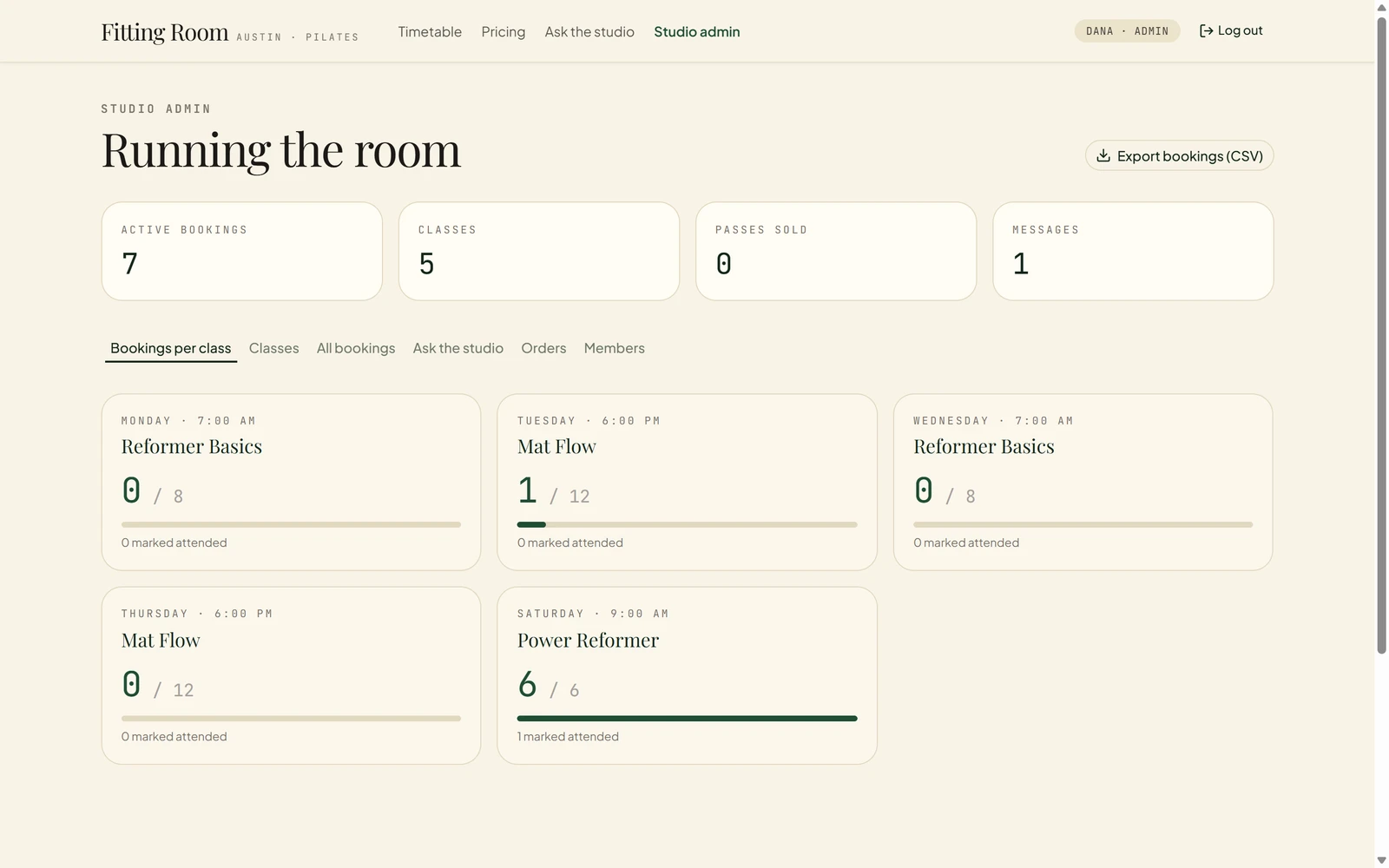1389x868 pixels.
Task: Click "Saturday · 9:00 AM" label
Action: click(593, 614)
